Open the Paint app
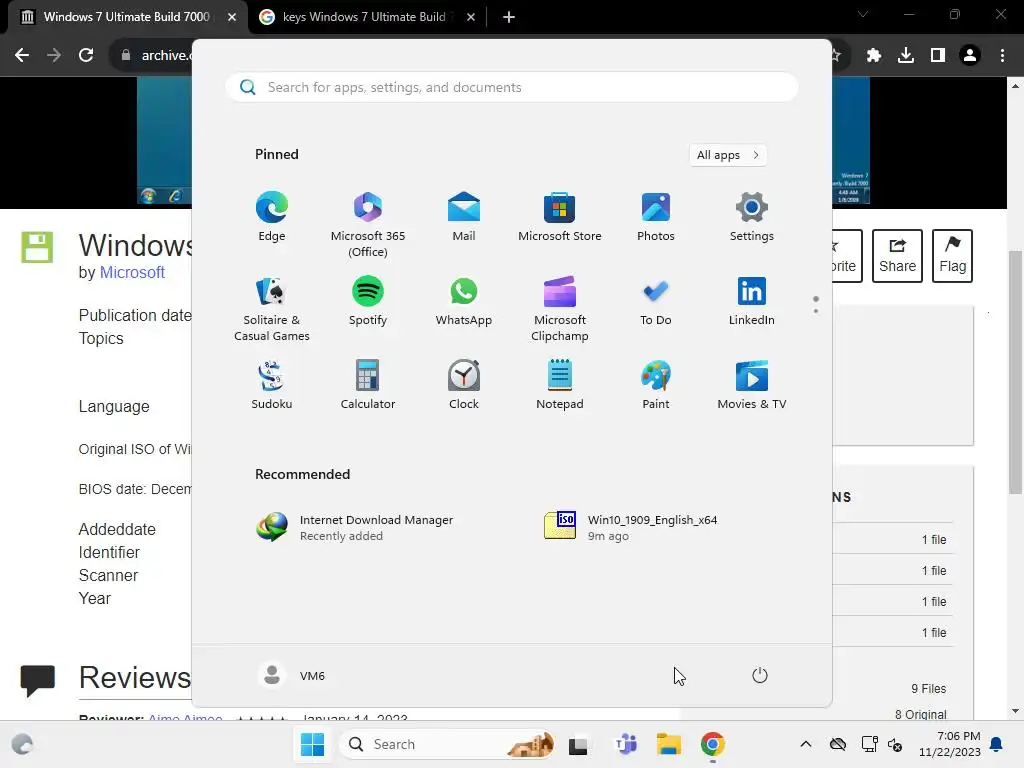1024x768 pixels. point(656,385)
